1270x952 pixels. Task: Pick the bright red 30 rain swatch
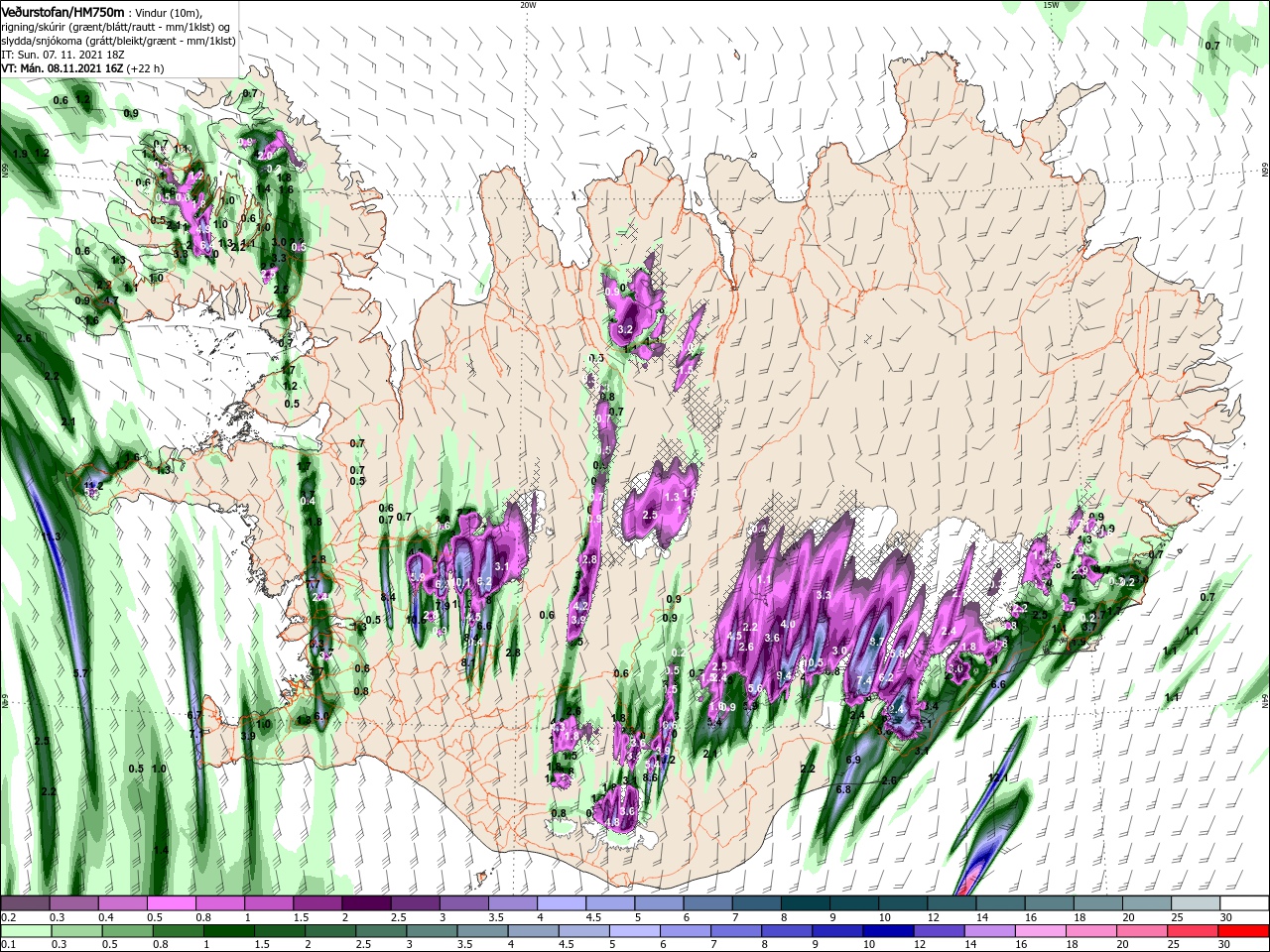point(1244,931)
